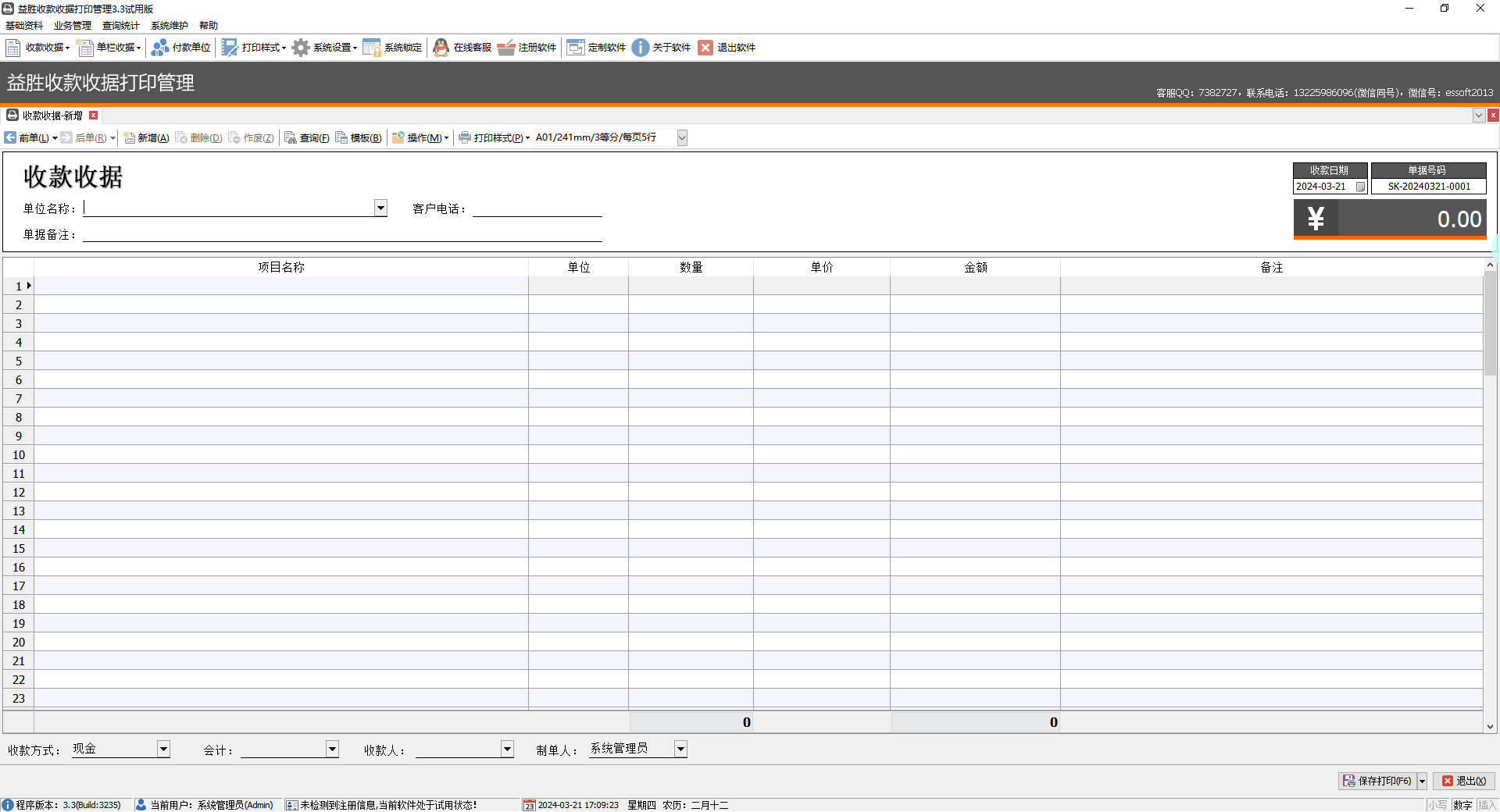Open the 基础资料 menu
The width and height of the screenshot is (1500, 812).
24,26
